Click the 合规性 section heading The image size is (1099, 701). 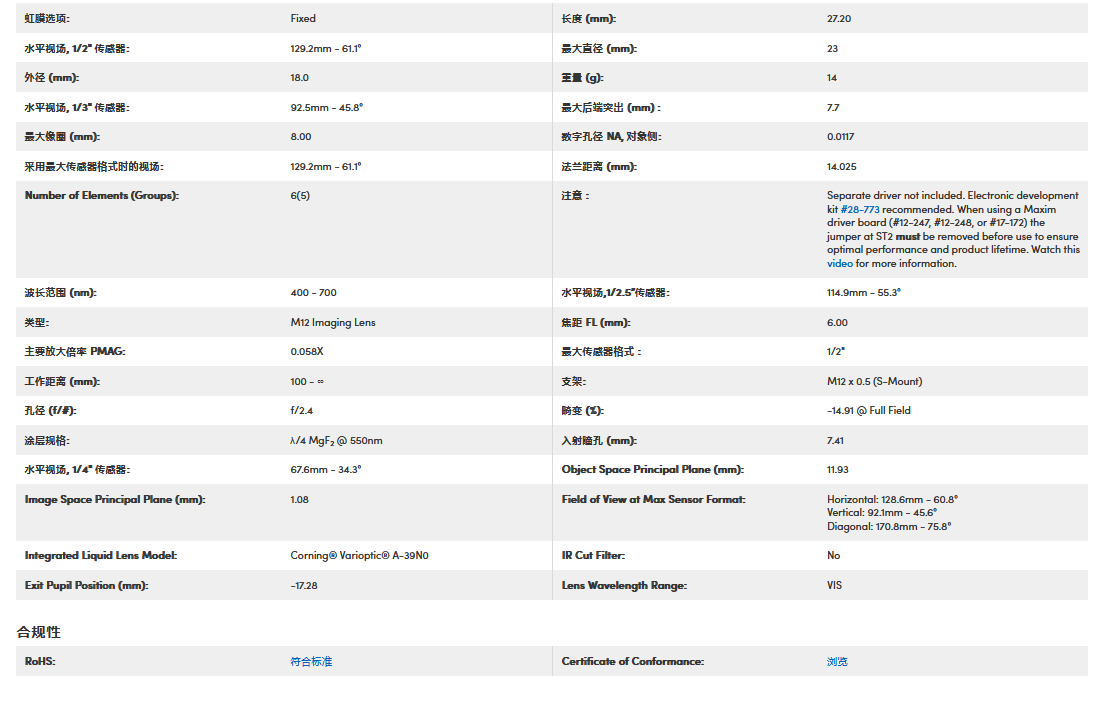(39, 632)
